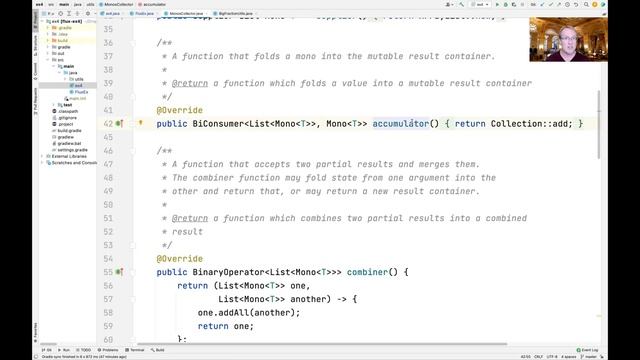Click the editor horizontal scrollbar
640x360 pixels.
(322, 344)
